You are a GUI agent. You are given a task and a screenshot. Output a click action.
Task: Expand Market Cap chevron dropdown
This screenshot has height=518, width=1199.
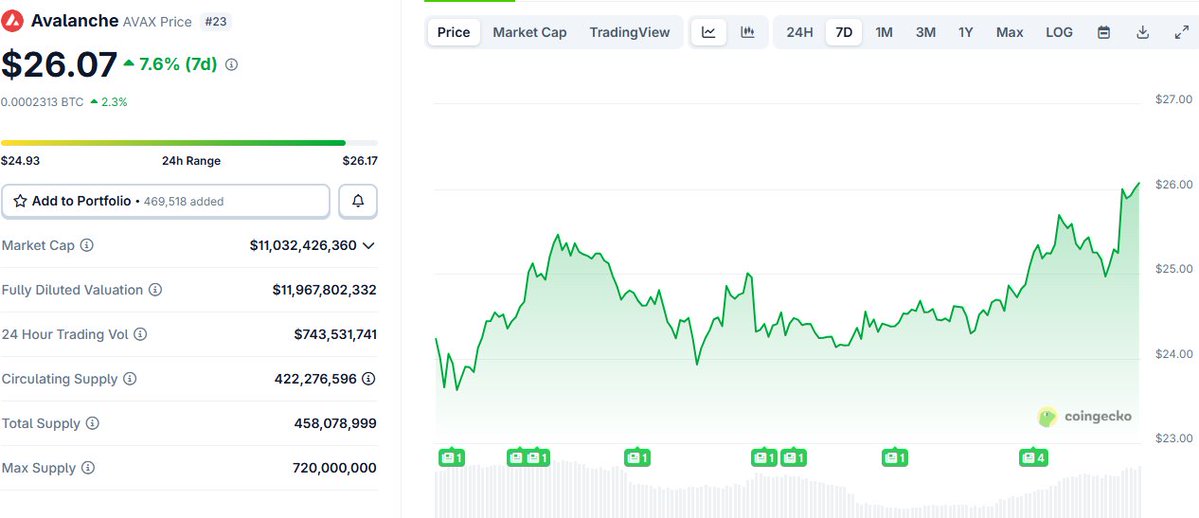point(369,246)
